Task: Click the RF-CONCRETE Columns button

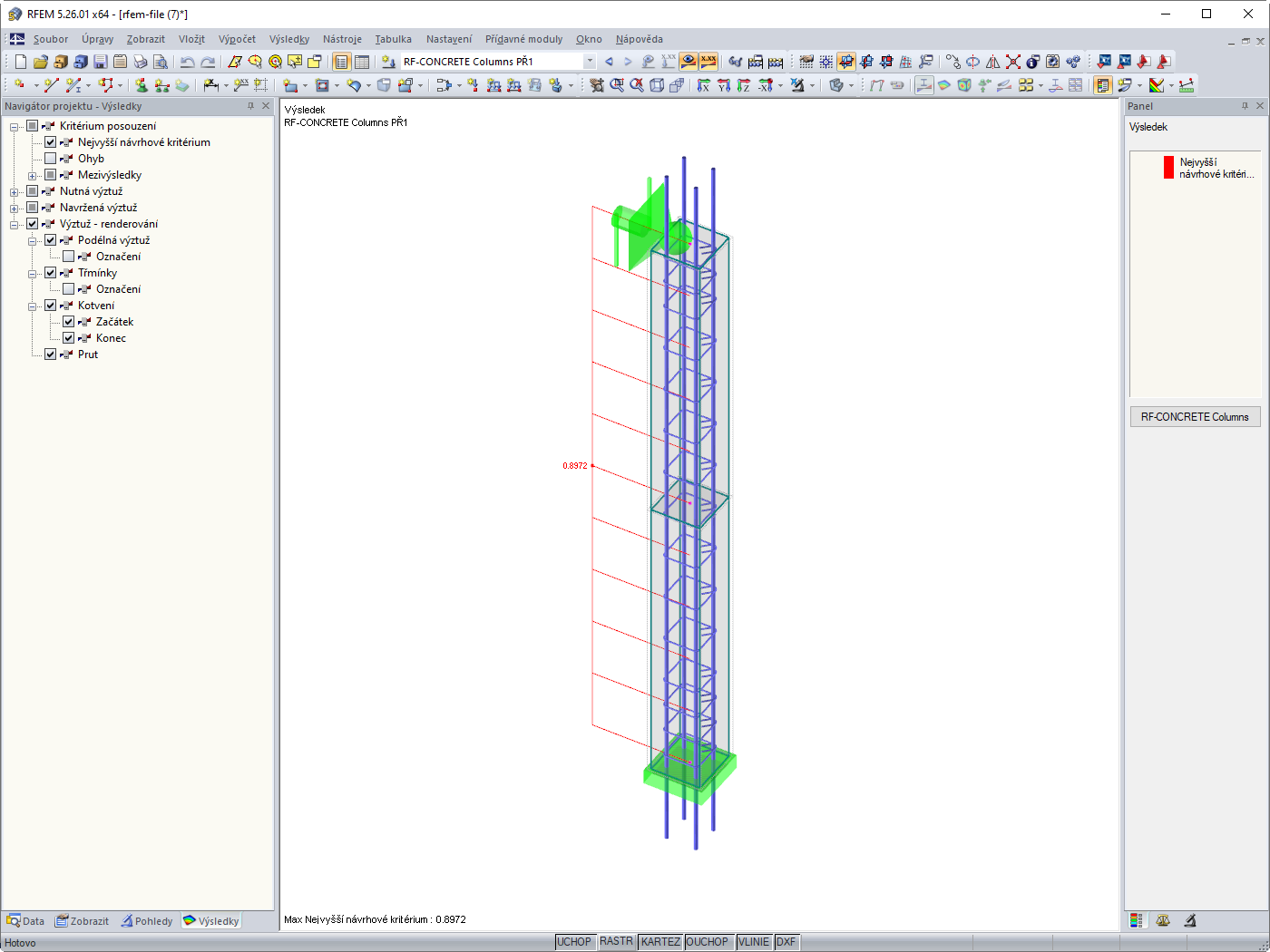Action: [x=1195, y=417]
